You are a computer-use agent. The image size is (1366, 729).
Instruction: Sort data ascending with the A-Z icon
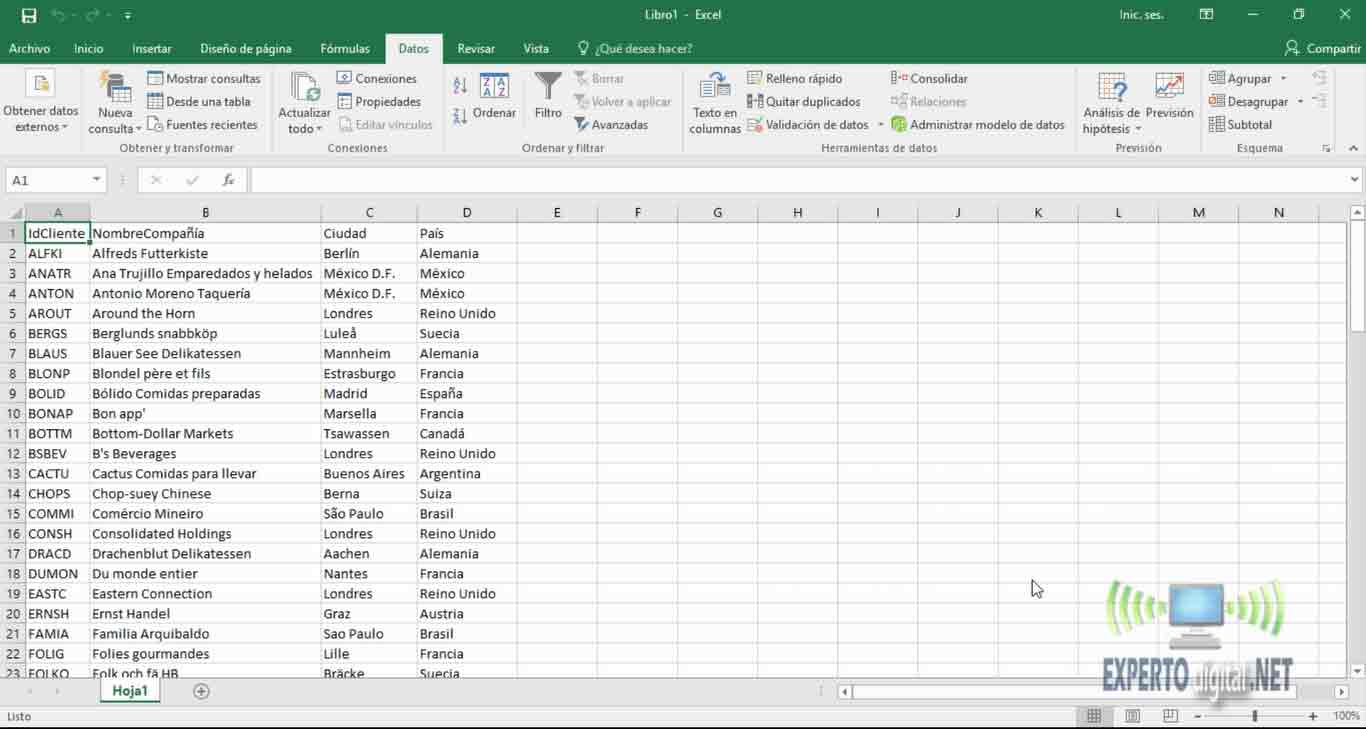pos(458,86)
